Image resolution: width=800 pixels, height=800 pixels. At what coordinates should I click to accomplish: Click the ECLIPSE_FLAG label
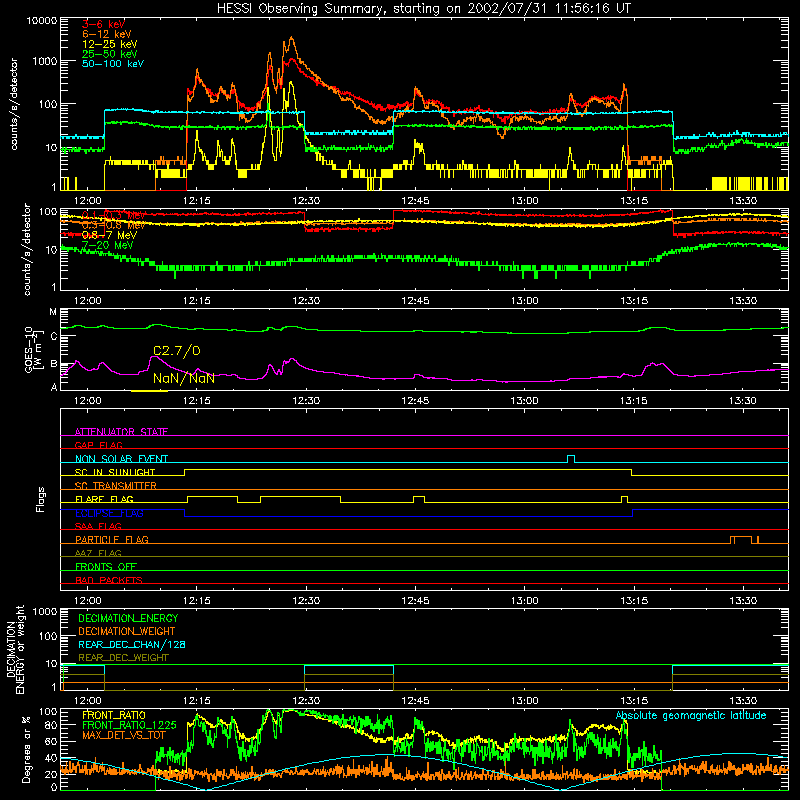[x=109, y=513]
